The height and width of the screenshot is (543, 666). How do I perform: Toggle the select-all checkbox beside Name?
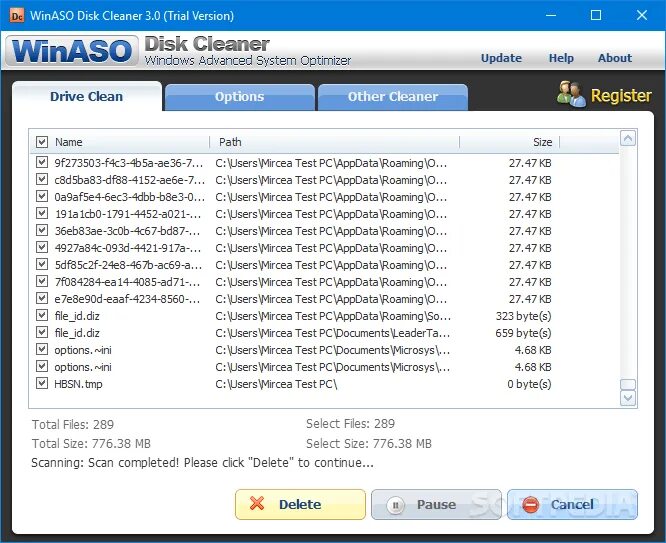coord(42,141)
